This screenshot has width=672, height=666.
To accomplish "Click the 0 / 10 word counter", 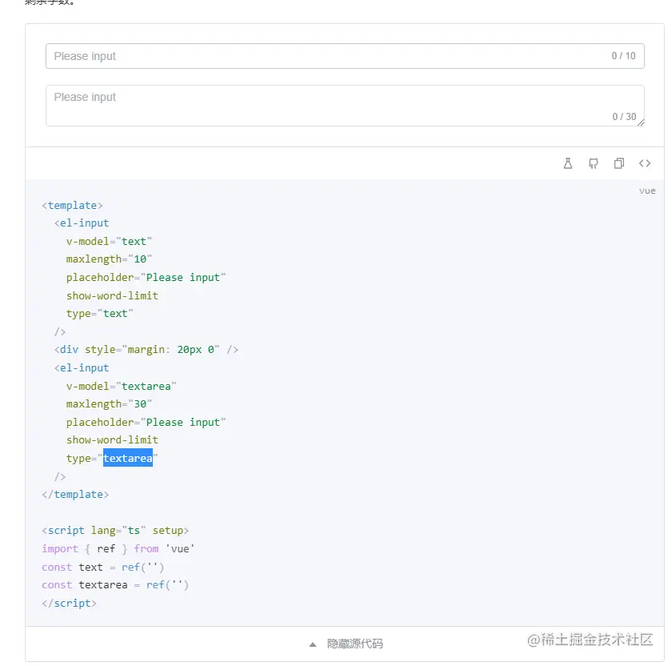I will 623,56.
